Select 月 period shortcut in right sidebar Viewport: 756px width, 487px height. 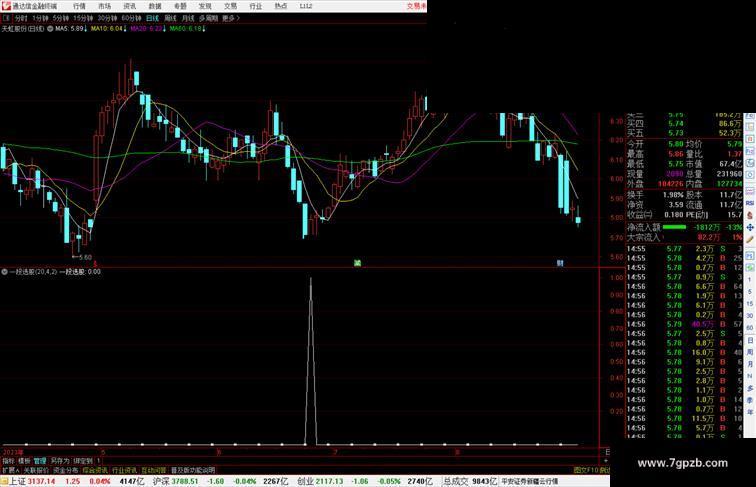(x=750, y=364)
